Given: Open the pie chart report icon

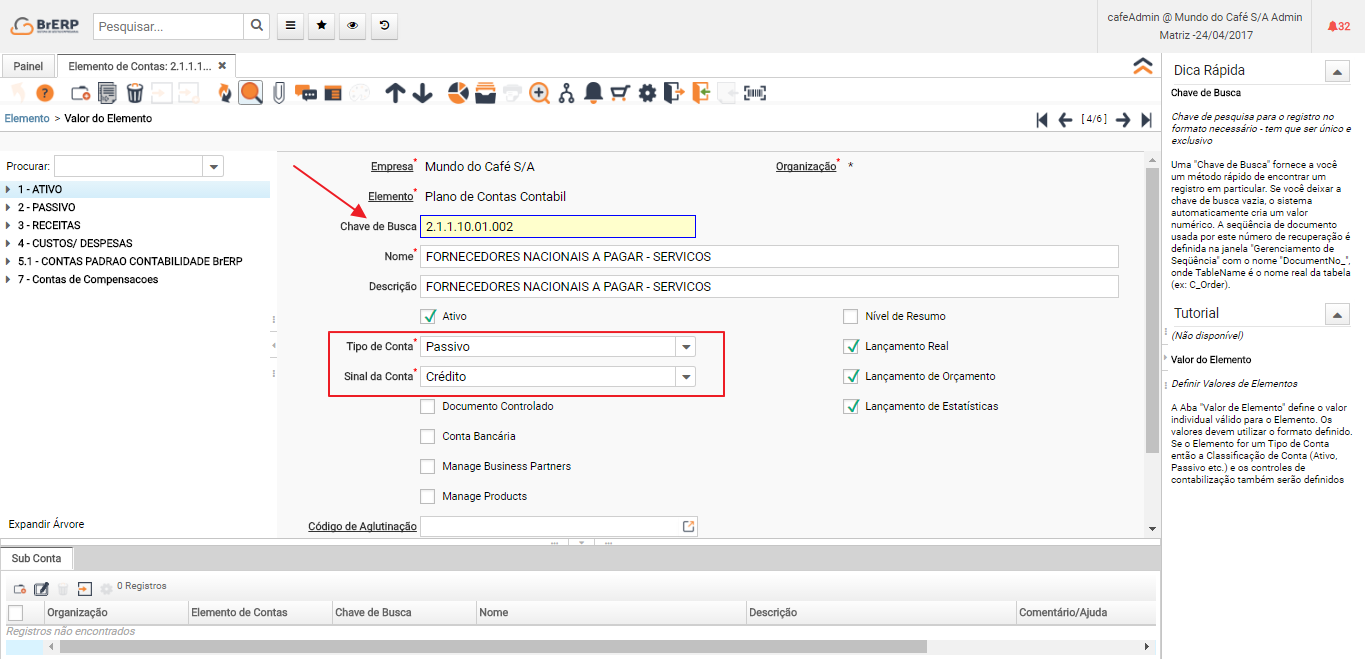Looking at the screenshot, I should [x=458, y=93].
